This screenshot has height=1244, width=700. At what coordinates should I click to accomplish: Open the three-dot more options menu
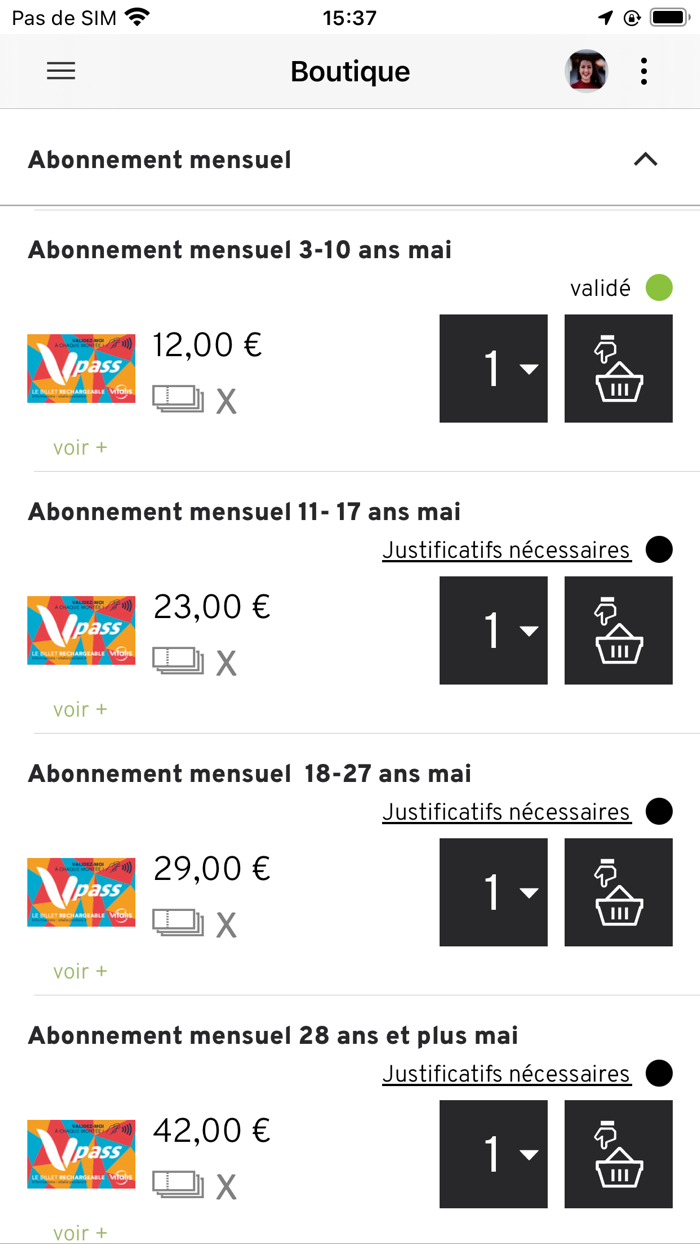pyautogui.click(x=644, y=71)
